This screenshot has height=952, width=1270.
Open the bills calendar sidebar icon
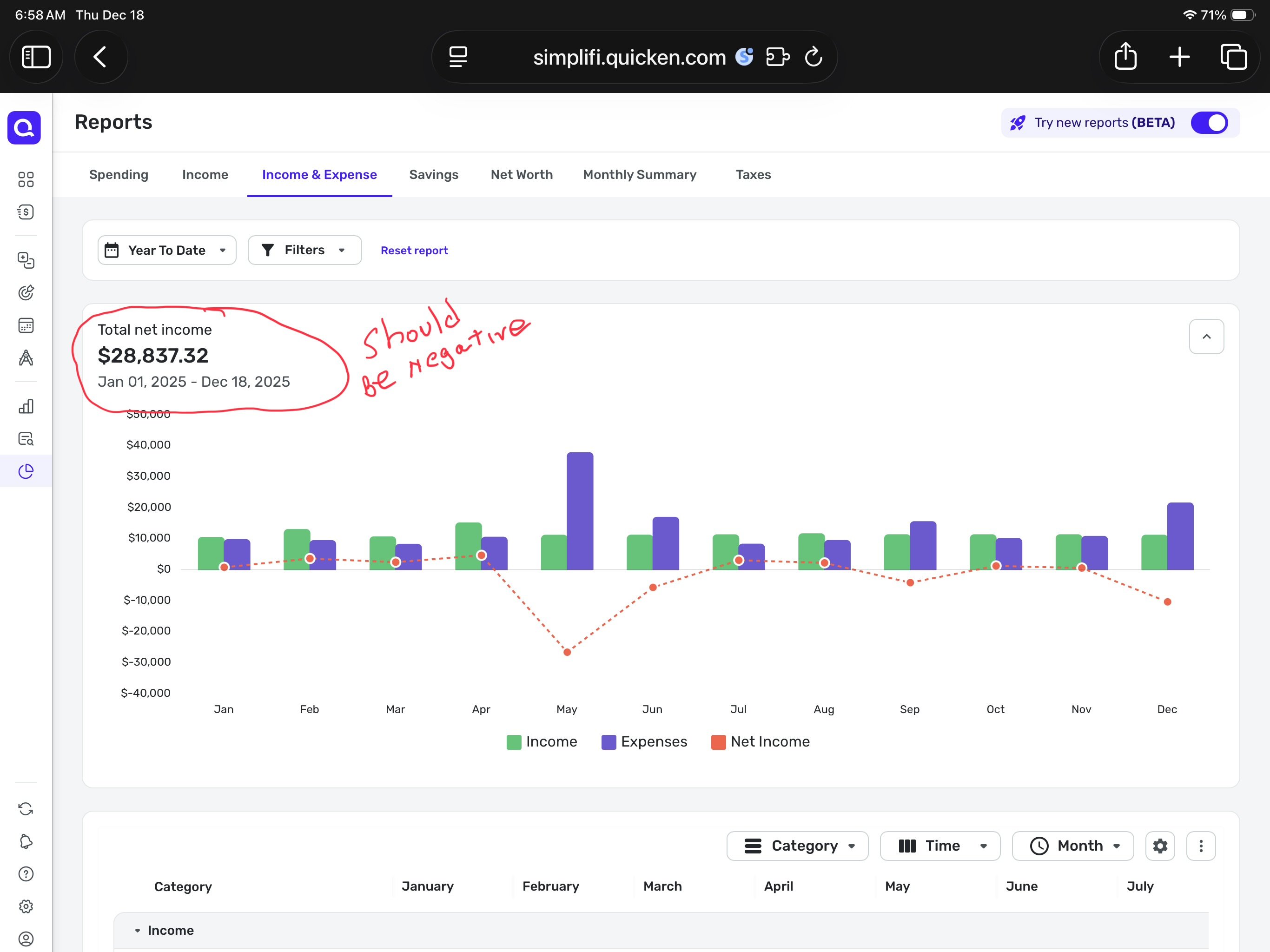pyautogui.click(x=26, y=325)
